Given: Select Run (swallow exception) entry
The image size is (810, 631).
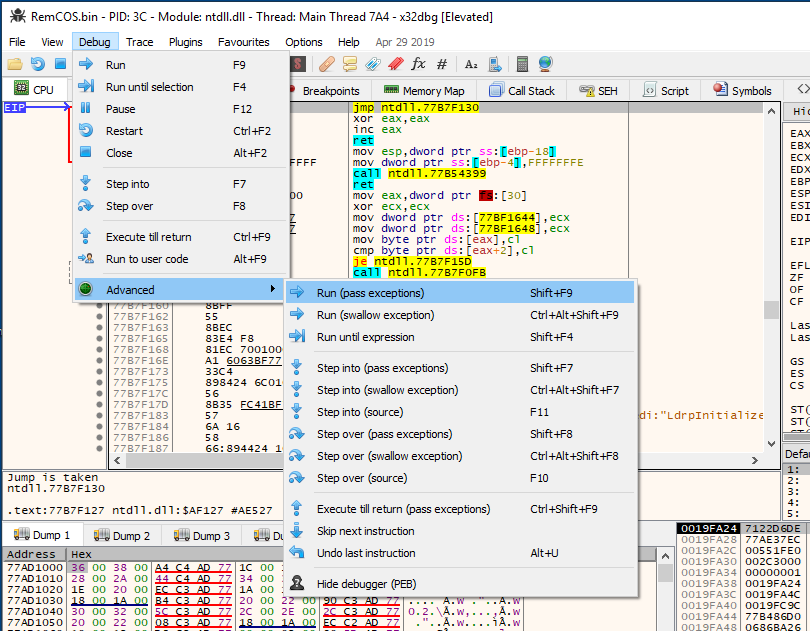Looking at the screenshot, I should 460,315.
